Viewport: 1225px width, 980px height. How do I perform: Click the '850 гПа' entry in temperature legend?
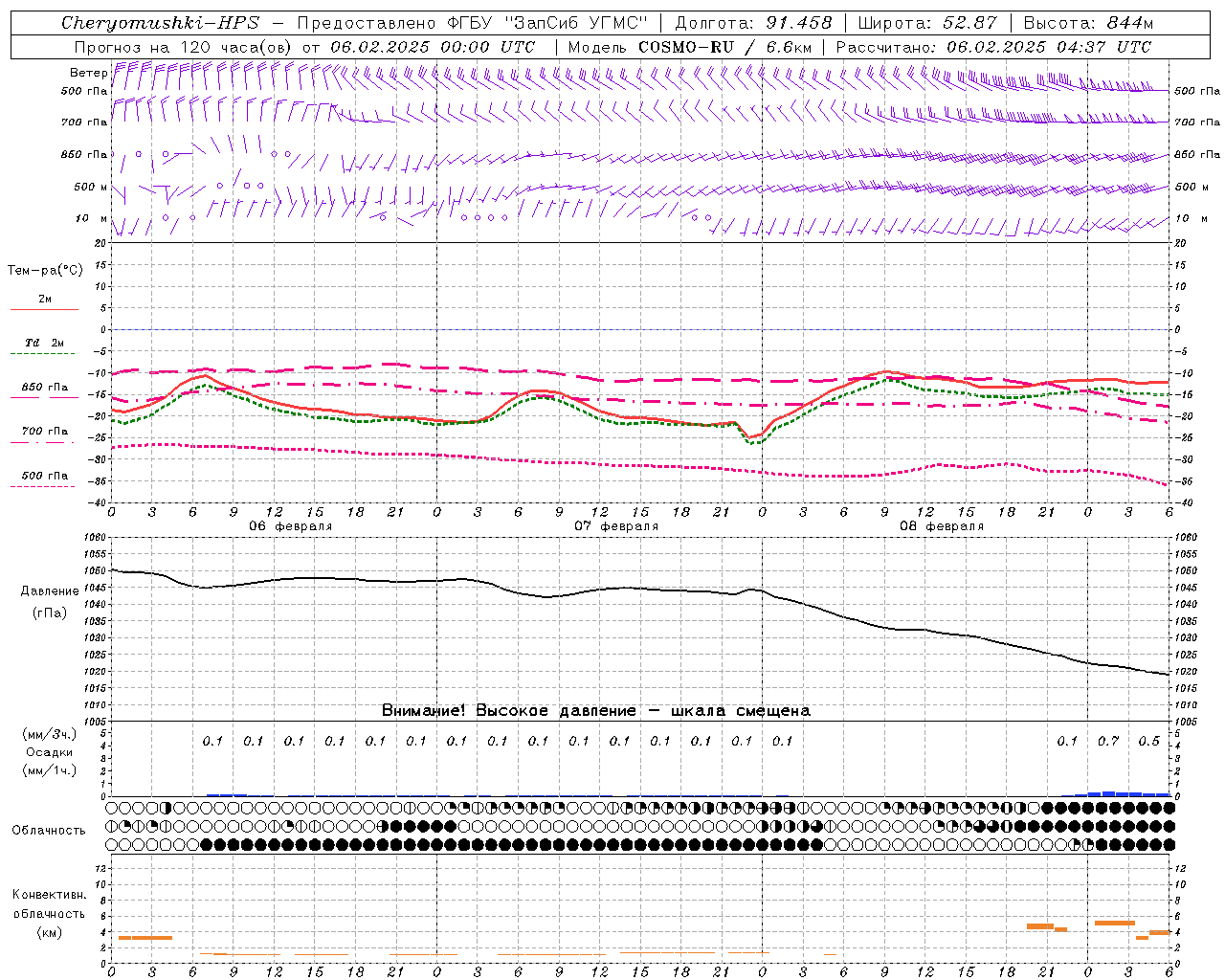45,388
